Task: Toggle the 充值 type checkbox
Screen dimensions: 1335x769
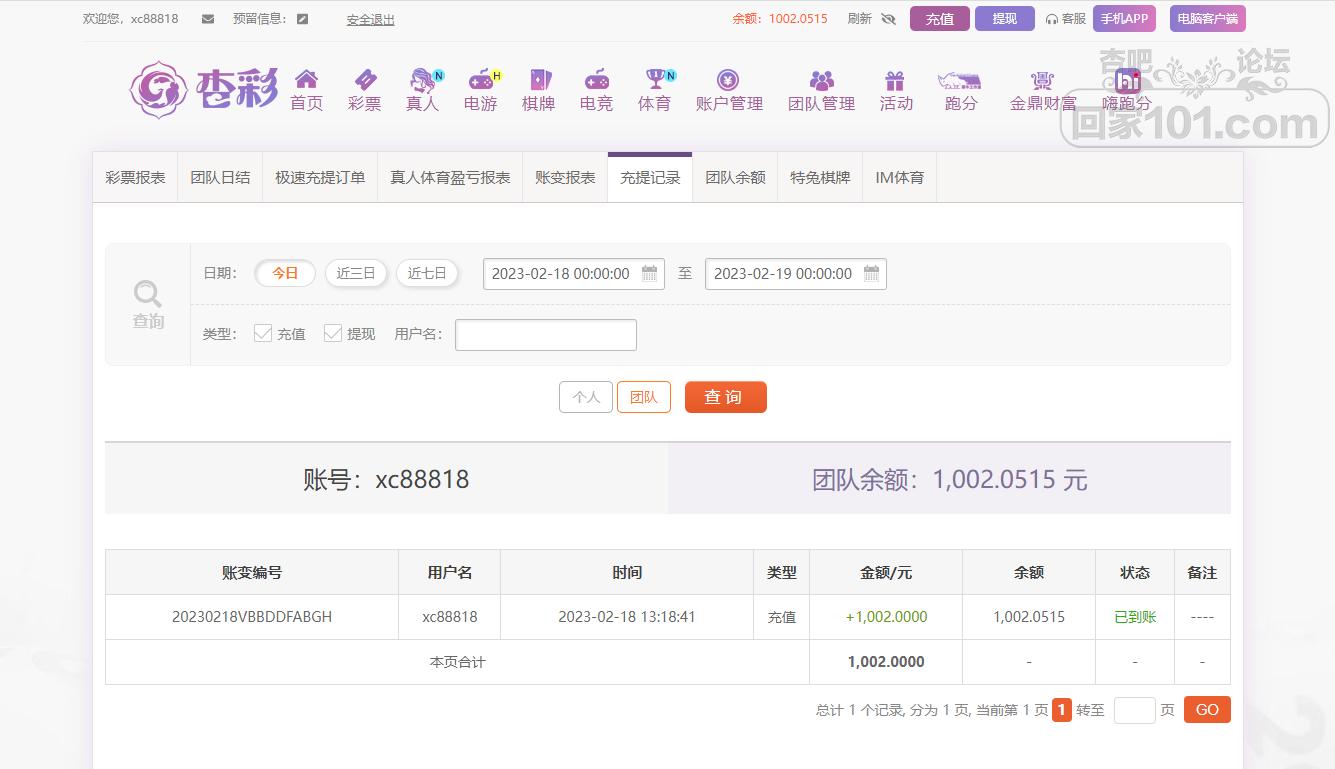Action: [263, 334]
